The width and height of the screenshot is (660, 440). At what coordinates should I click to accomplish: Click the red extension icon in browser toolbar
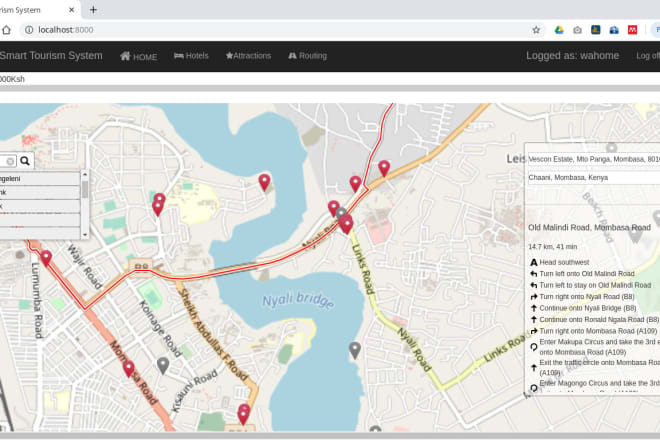[x=632, y=30]
